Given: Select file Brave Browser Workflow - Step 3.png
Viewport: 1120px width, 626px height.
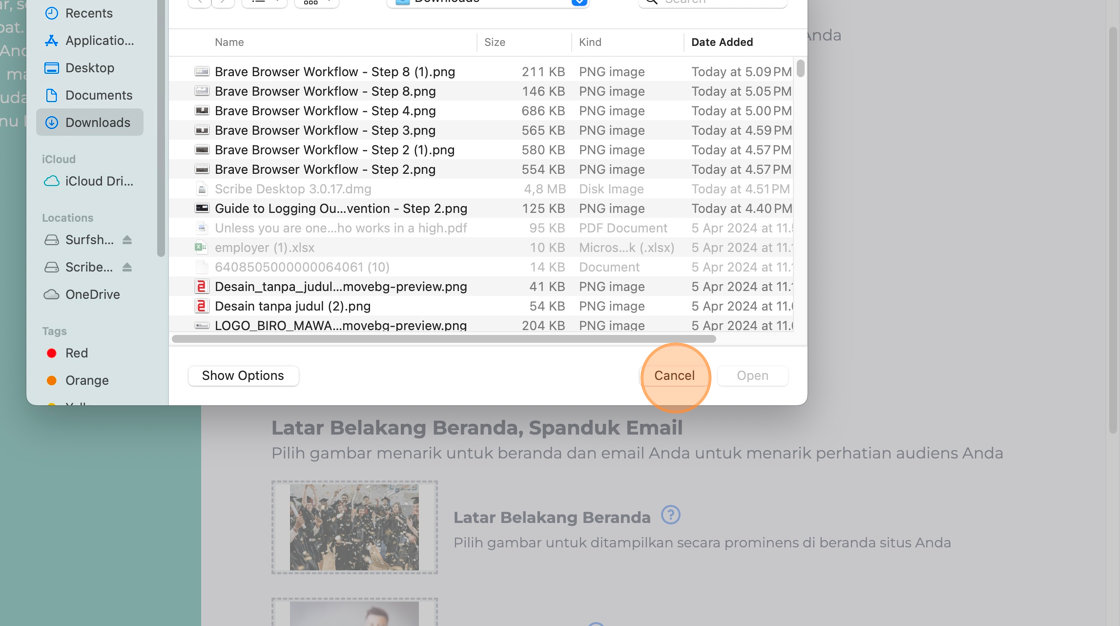Looking at the screenshot, I should (x=482, y=130).
